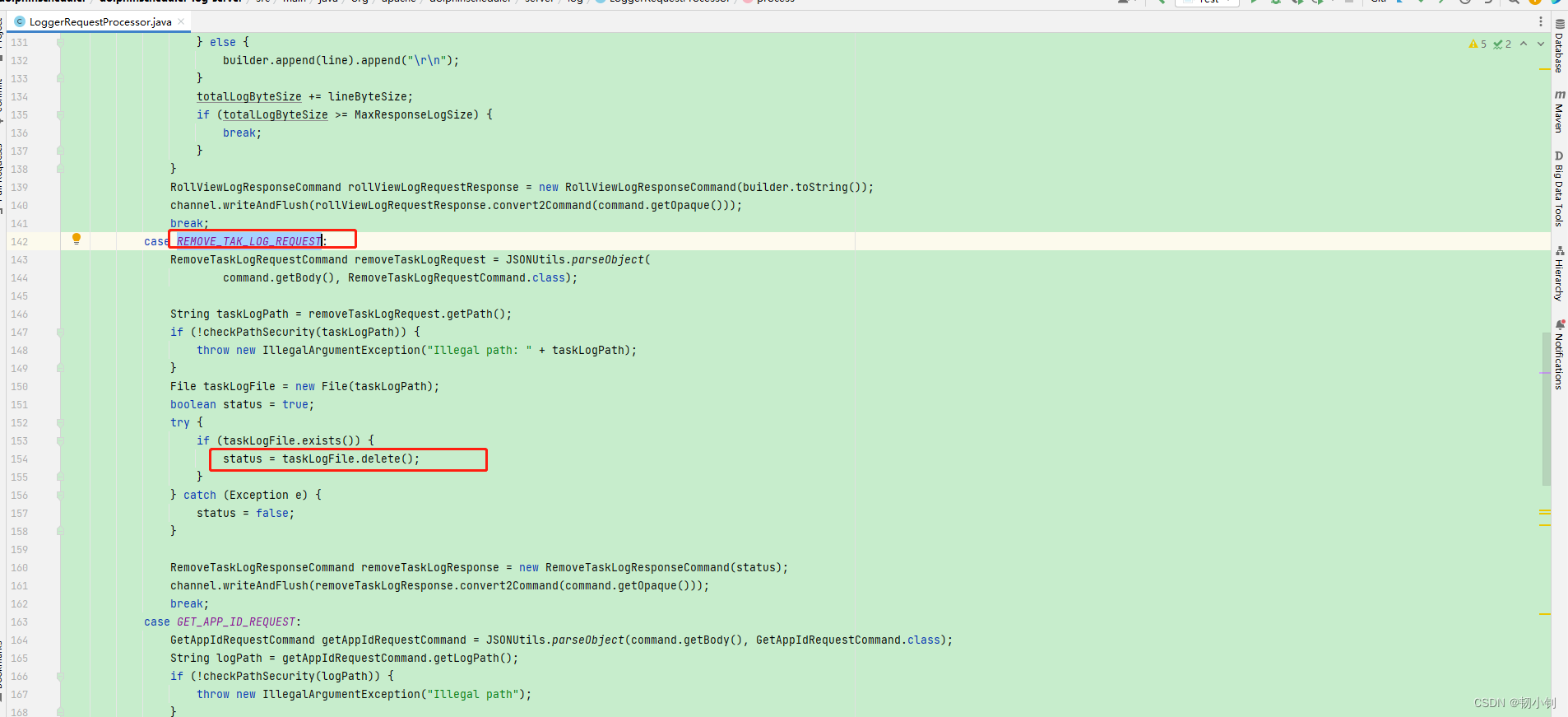This screenshot has height=717, width=1568.
Task: Click 'new File(taskLogPath)' expression
Action: pyautogui.click(x=364, y=386)
